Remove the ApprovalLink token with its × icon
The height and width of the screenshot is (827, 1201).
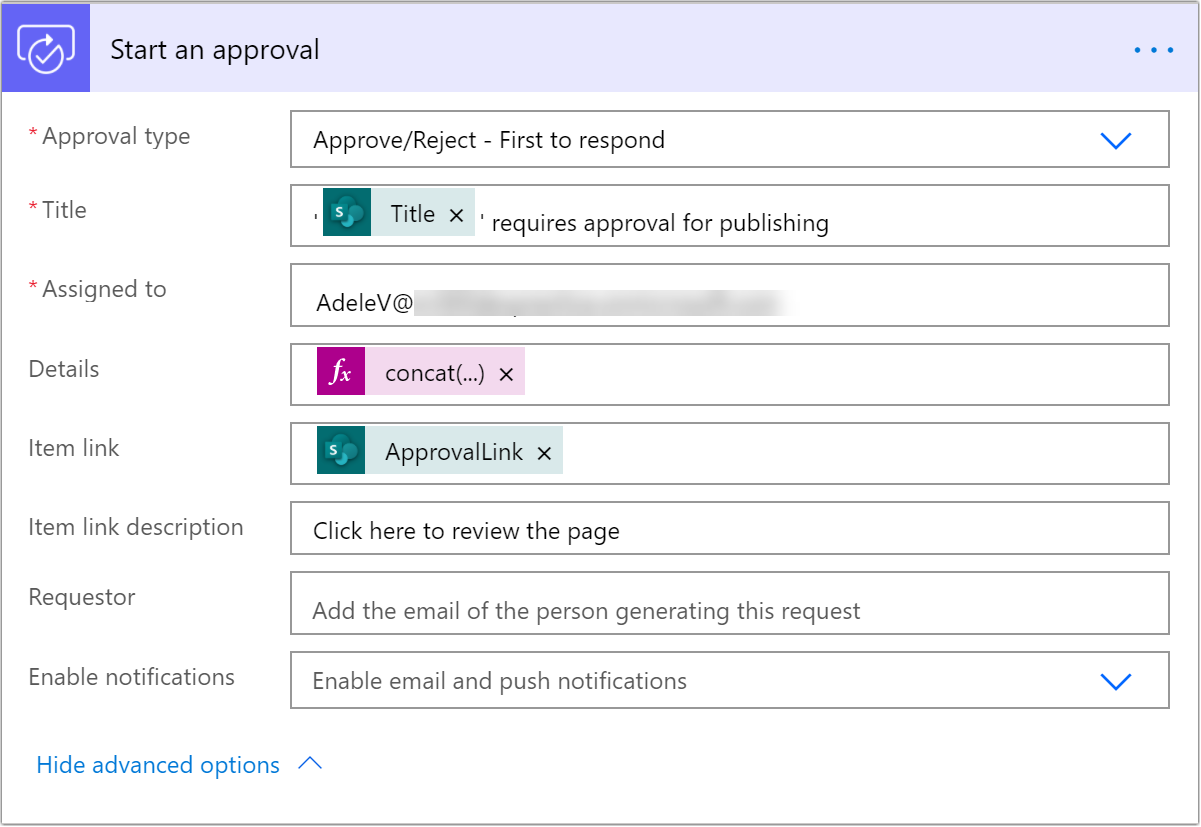pos(545,451)
